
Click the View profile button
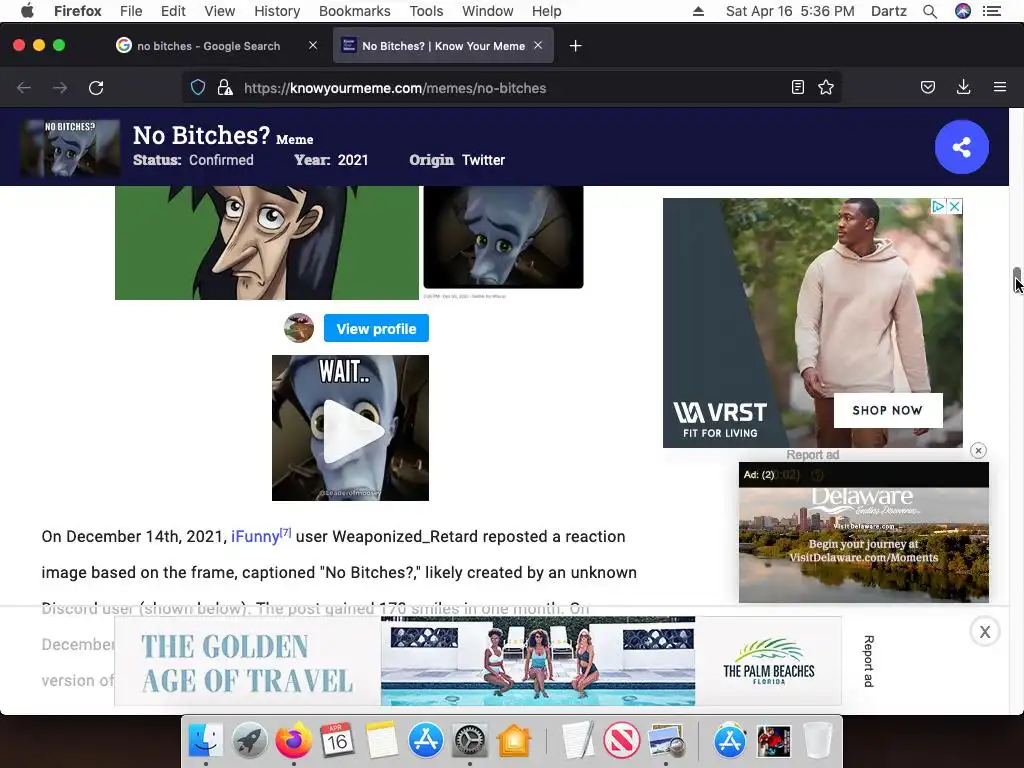click(376, 328)
